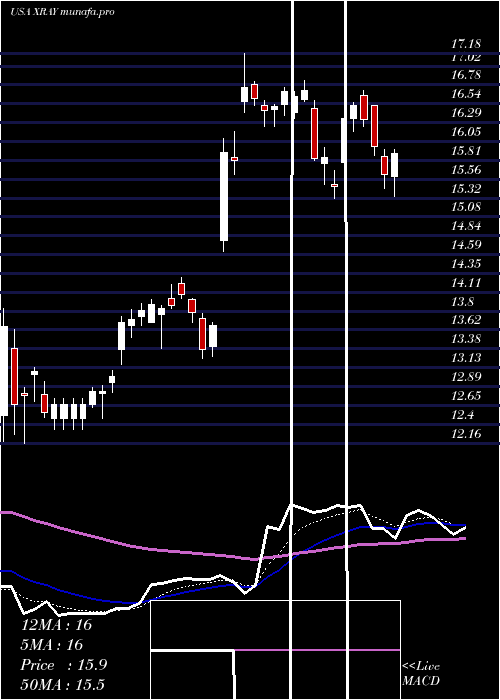Select the 14.59 price axis label
The width and height of the screenshot is (500, 700).
pyautogui.click(x=466, y=245)
